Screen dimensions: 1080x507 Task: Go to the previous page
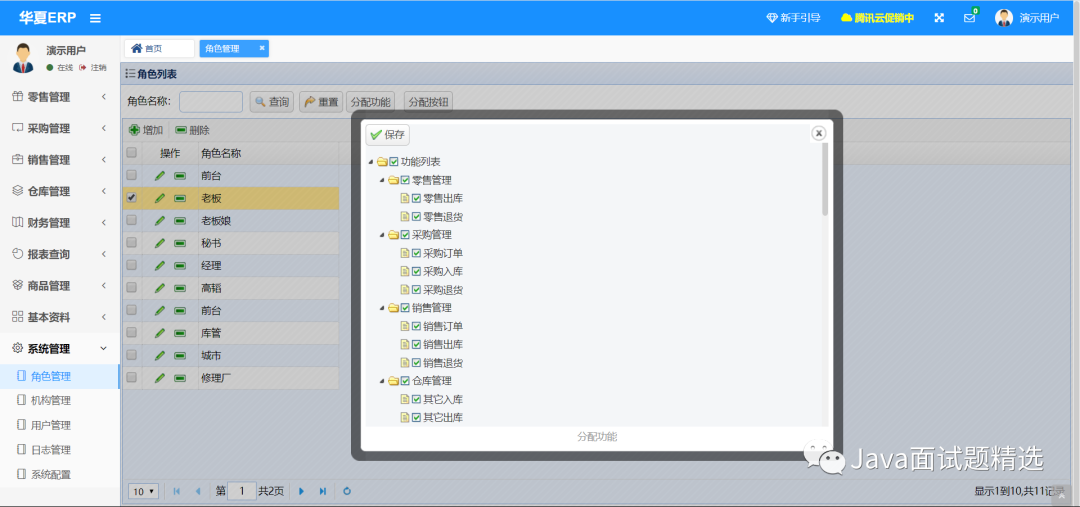tap(198, 491)
